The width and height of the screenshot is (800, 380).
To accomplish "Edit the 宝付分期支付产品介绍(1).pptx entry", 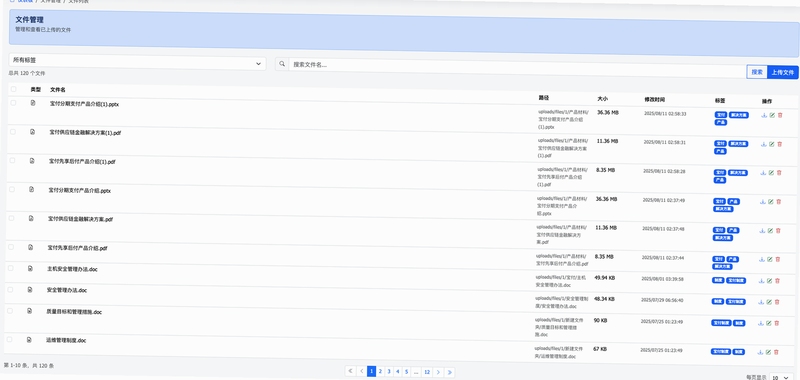I will tap(772, 115).
